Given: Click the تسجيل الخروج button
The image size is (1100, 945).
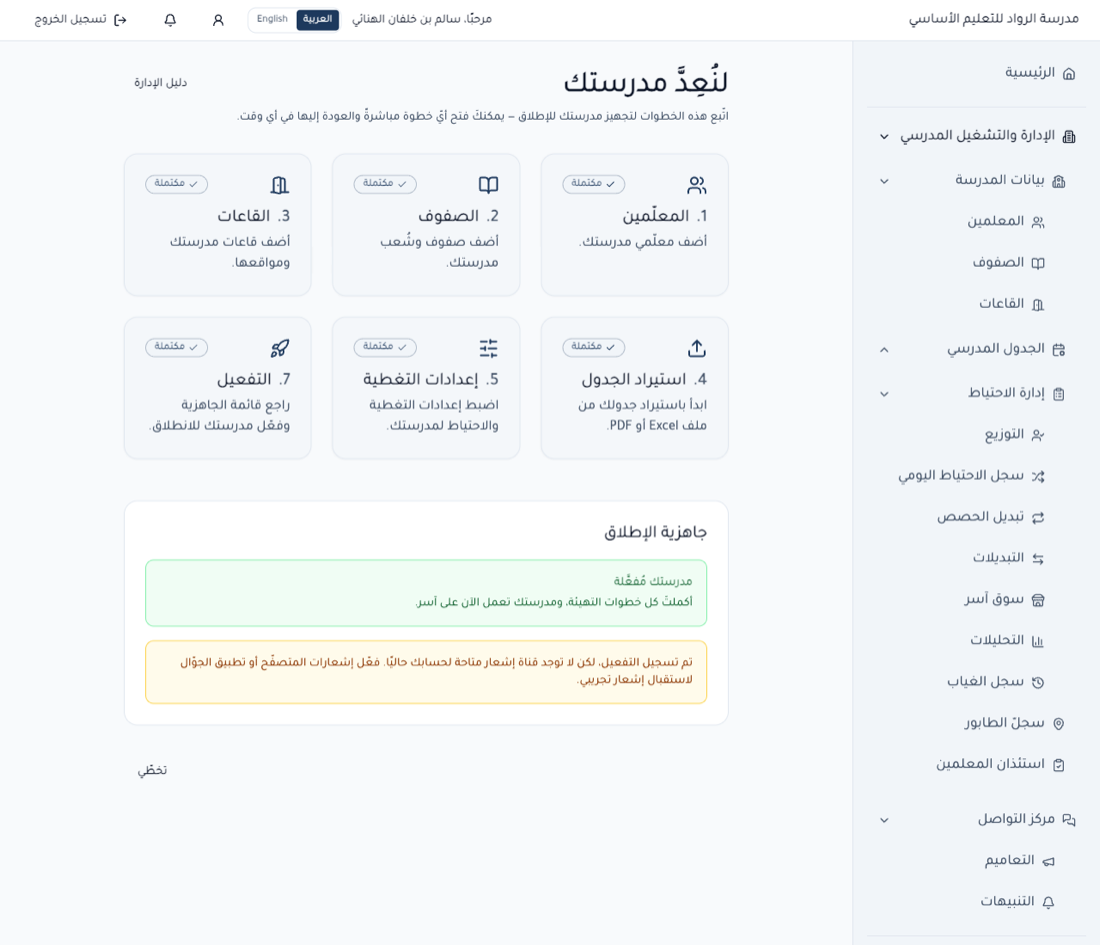Looking at the screenshot, I should click(x=81, y=20).
